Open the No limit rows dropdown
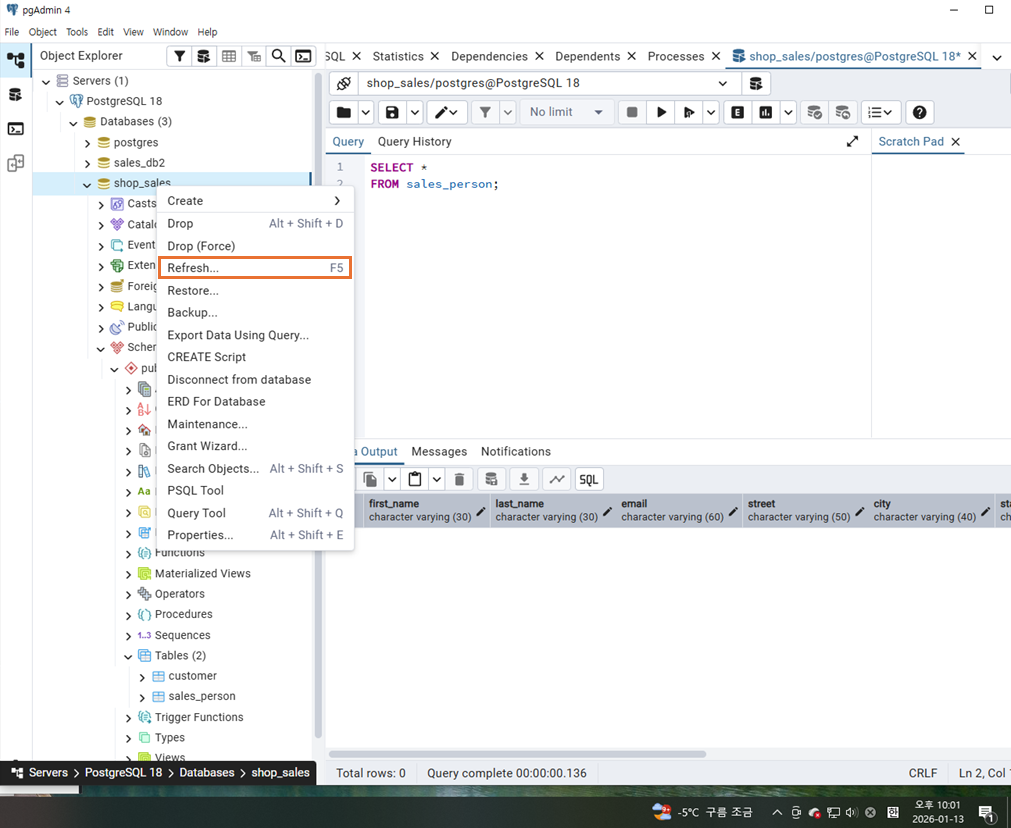Viewport: 1011px width, 828px height. click(x=566, y=112)
